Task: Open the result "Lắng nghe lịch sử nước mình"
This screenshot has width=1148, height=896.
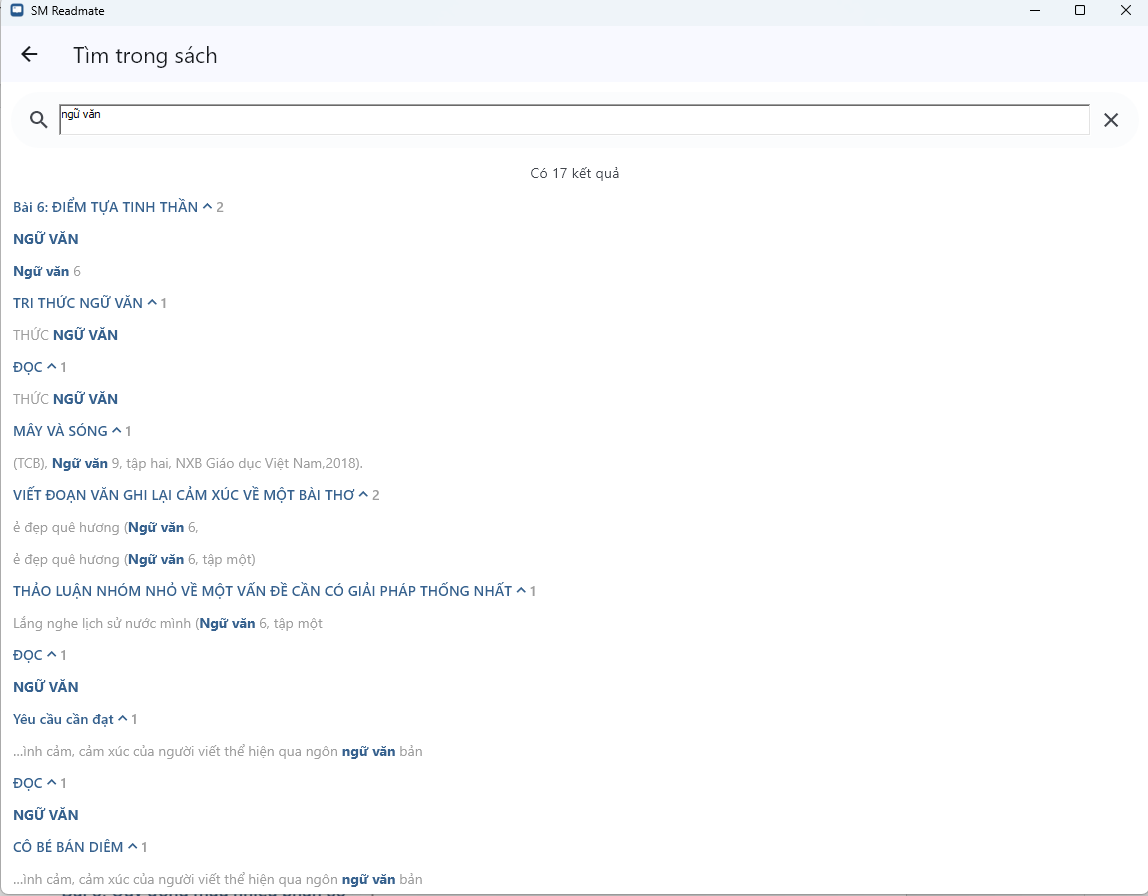Action: click(168, 623)
